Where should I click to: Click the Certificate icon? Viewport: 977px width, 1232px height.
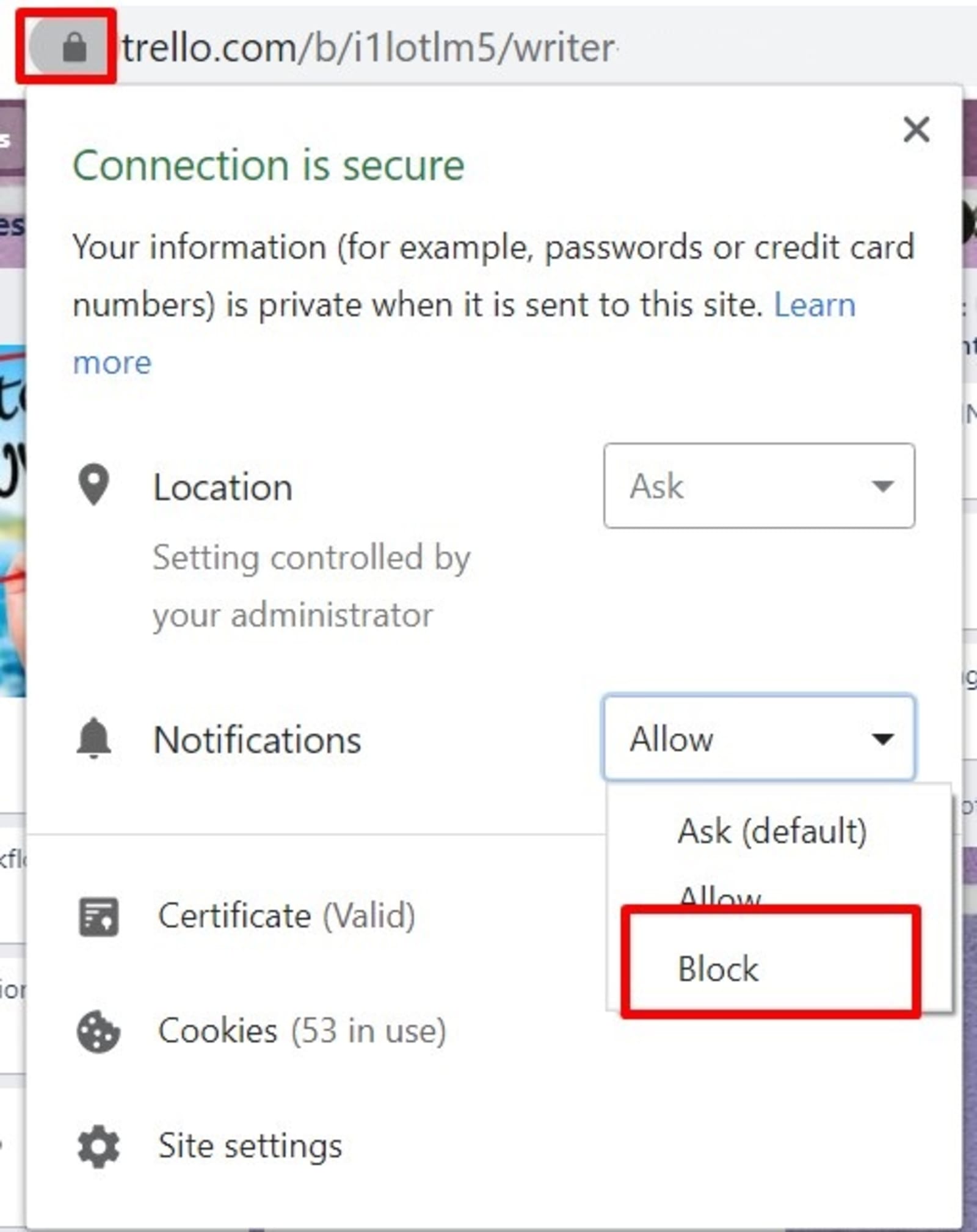coord(100,916)
